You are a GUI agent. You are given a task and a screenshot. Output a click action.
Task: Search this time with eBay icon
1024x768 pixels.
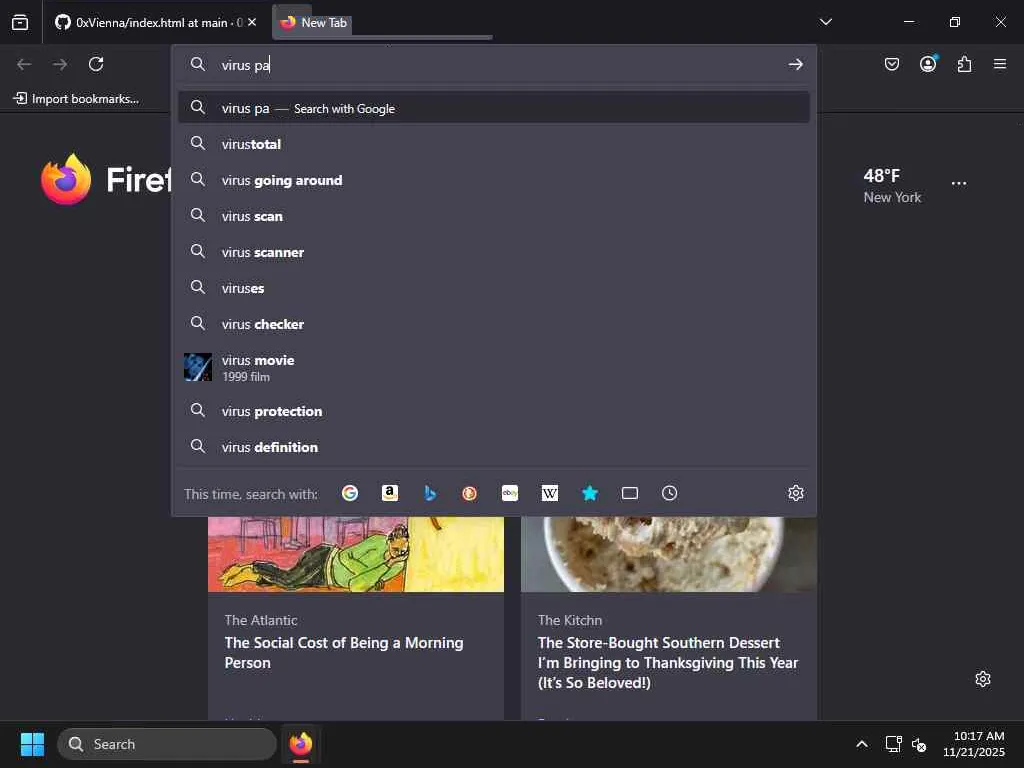pyautogui.click(x=510, y=493)
